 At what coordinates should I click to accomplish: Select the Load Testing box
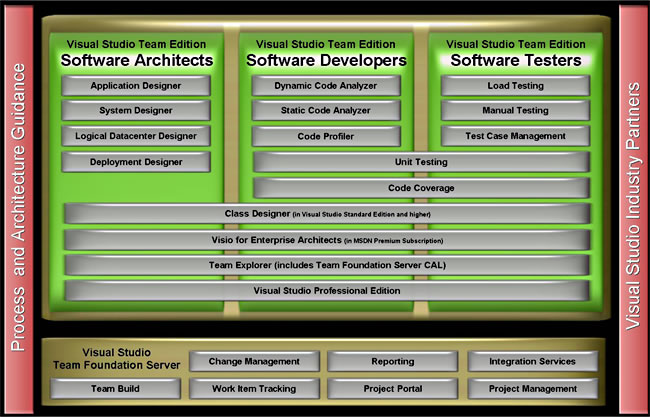click(x=515, y=86)
